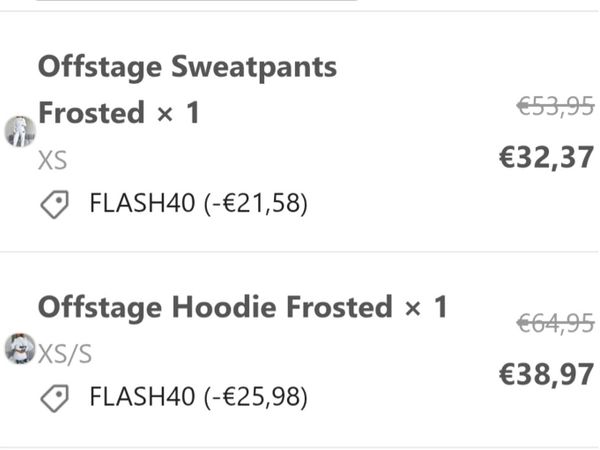Open the Offstage Sweatpants item title
Image resolution: width=600 pixels, height=450 pixels.
point(187,68)
